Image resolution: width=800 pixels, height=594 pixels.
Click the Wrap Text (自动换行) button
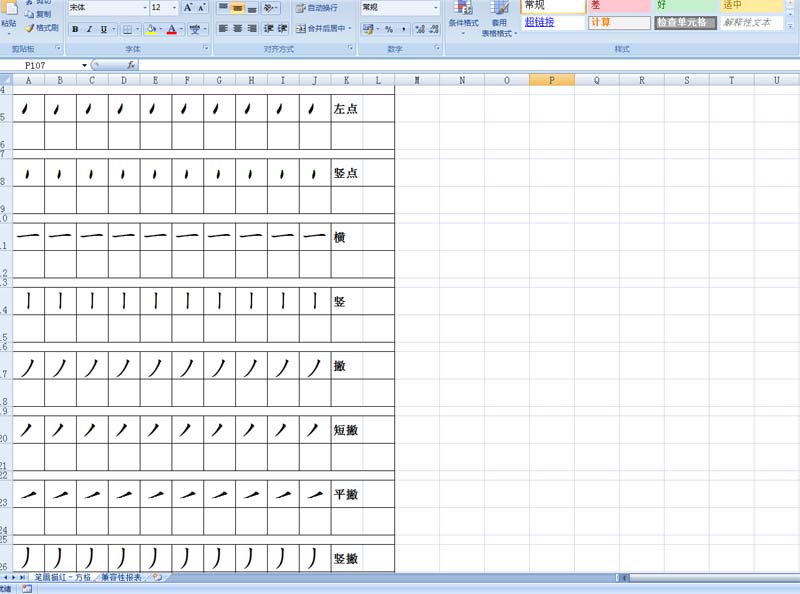(x=316, y=8)
